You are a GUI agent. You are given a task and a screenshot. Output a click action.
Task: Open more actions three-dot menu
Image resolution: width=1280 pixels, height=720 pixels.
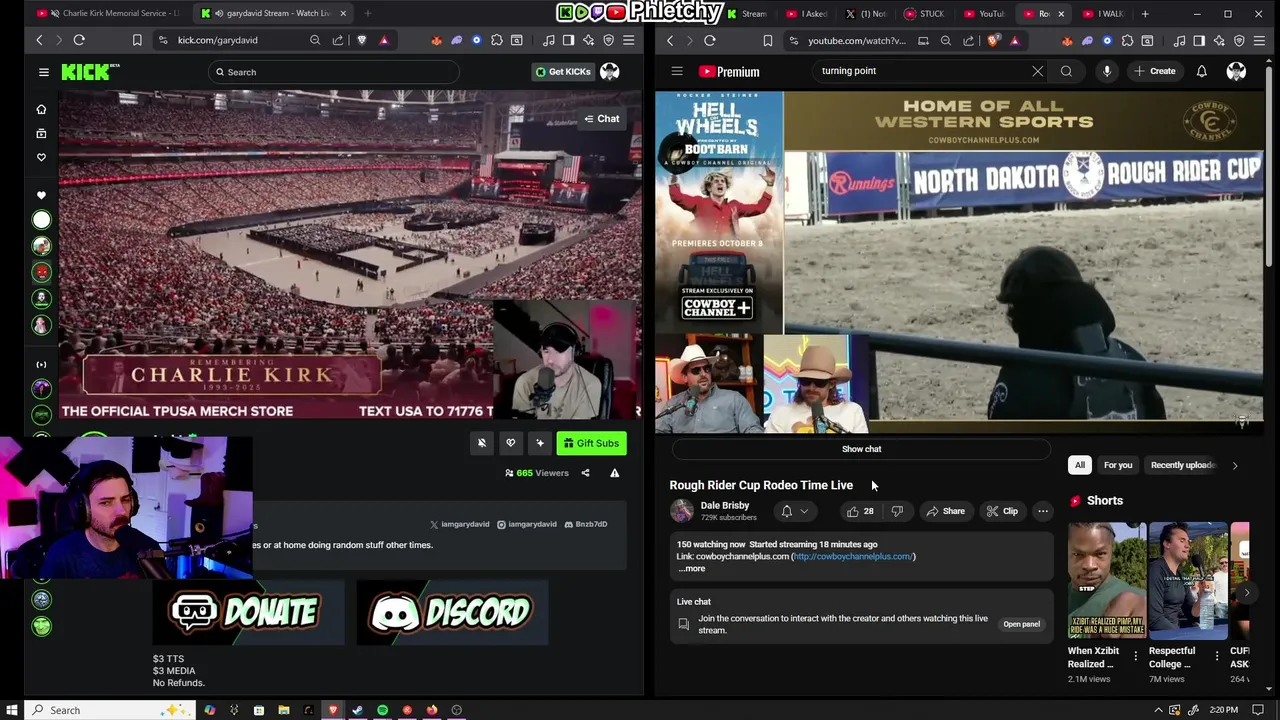pos(1043,511)
